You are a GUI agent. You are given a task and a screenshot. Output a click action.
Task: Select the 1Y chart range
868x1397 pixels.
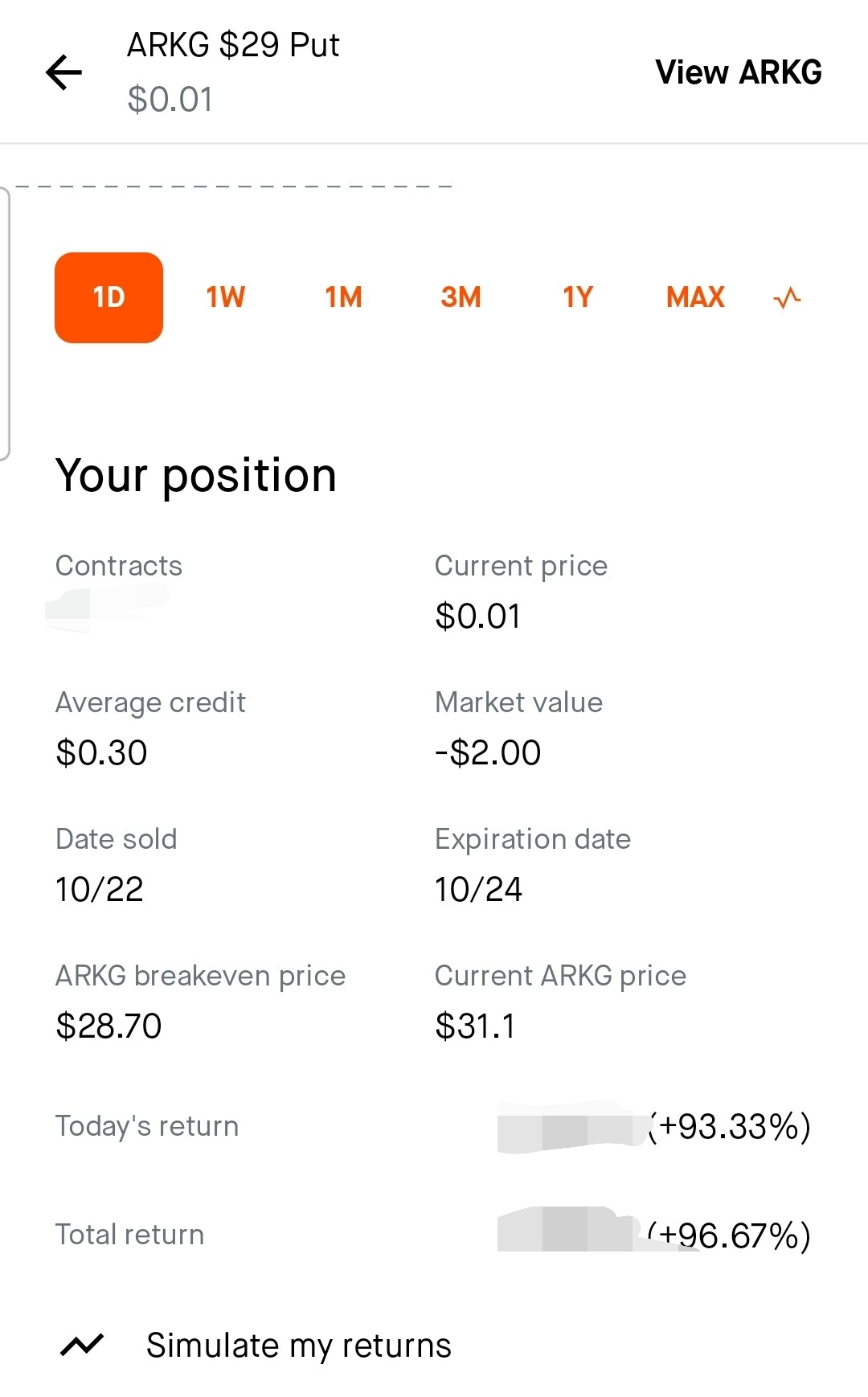577,297
